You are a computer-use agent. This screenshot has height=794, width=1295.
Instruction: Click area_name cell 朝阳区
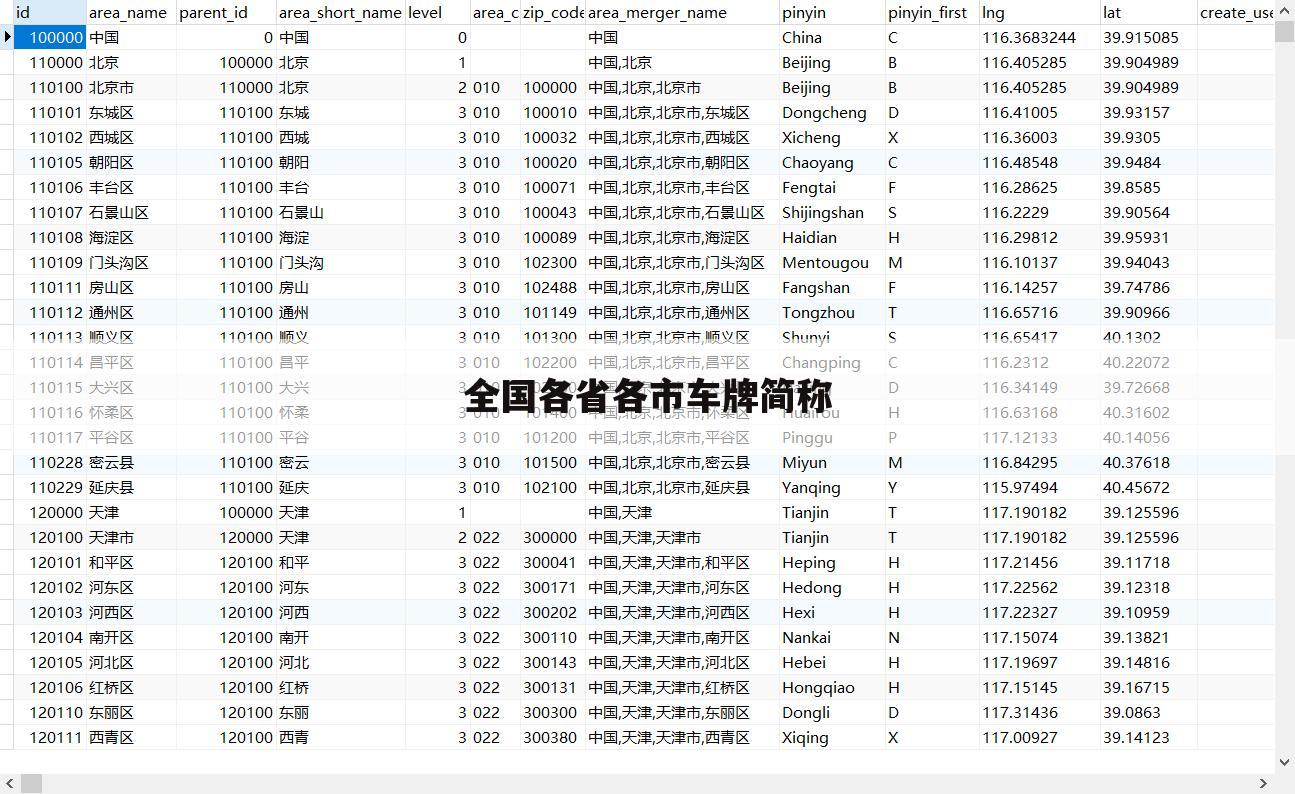[x=131, y=162]
